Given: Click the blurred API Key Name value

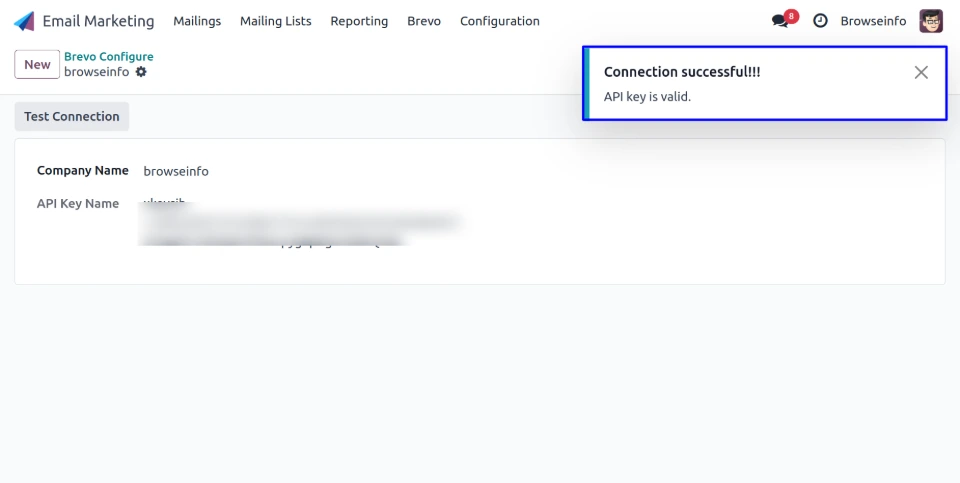Looking at the screenshot, I should click(x=300, y=224).
